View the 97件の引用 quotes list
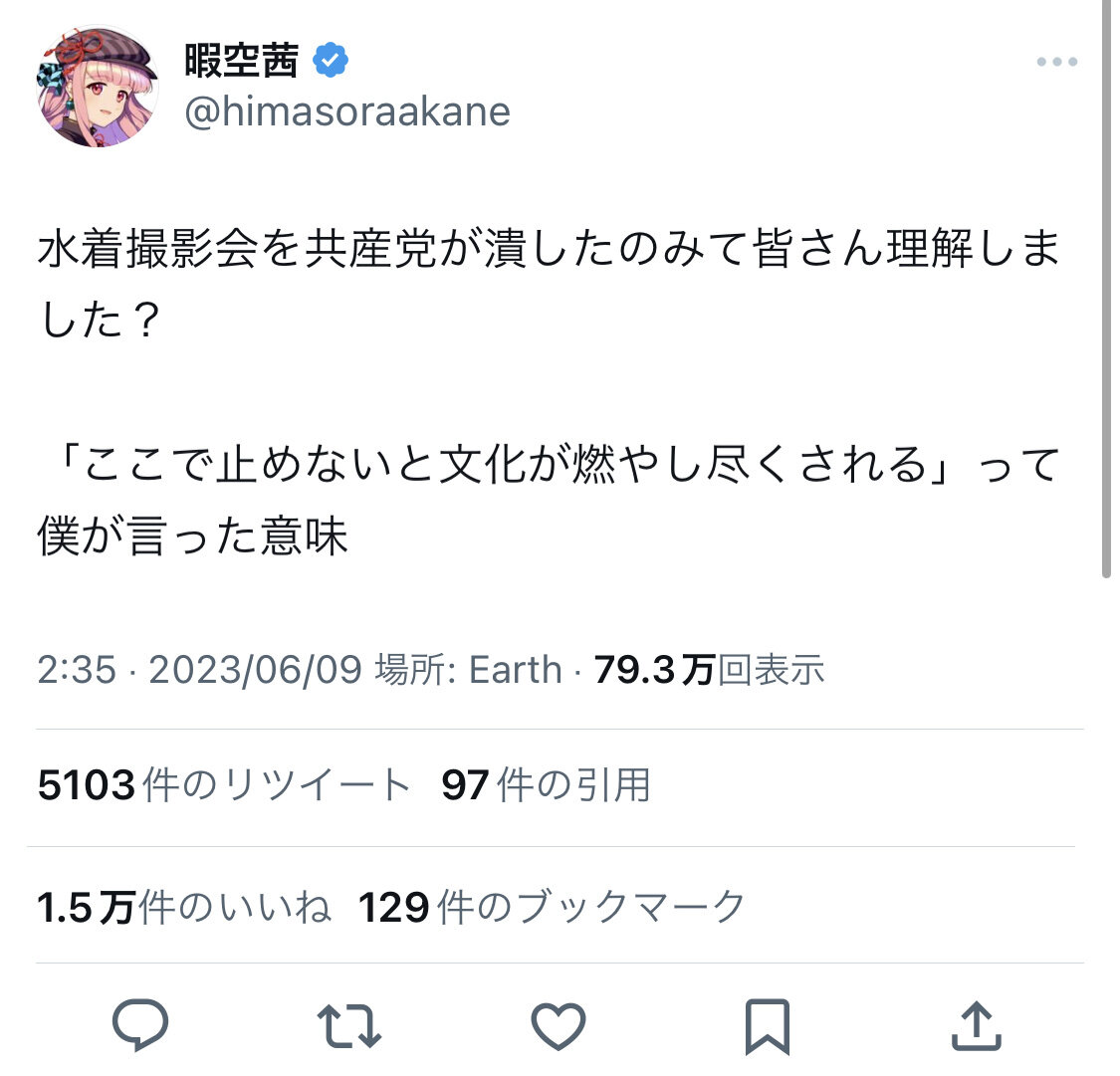 pos(546,784)
